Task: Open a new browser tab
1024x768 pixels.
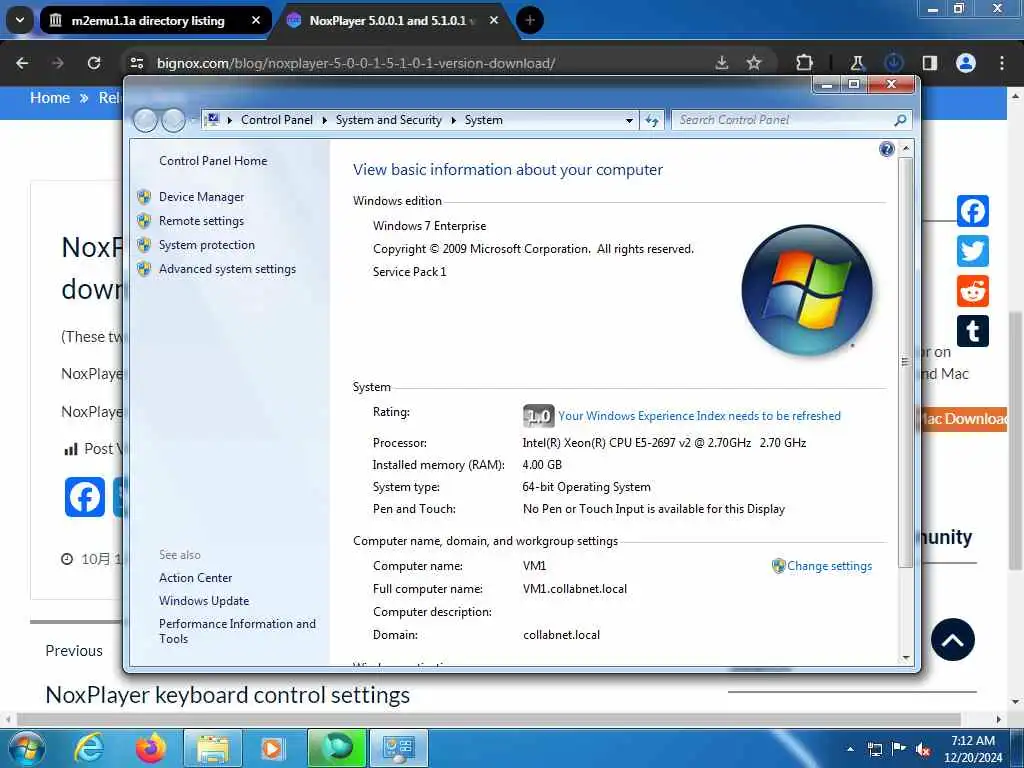Action: 530,20
